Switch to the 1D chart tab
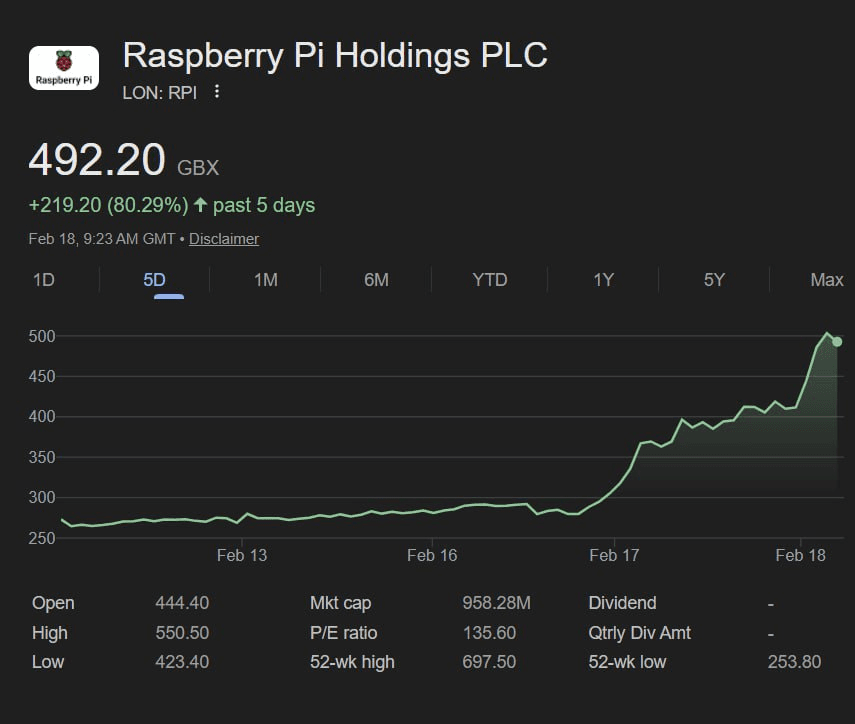This screenshot has height=724, width=855. click(44, 280)
